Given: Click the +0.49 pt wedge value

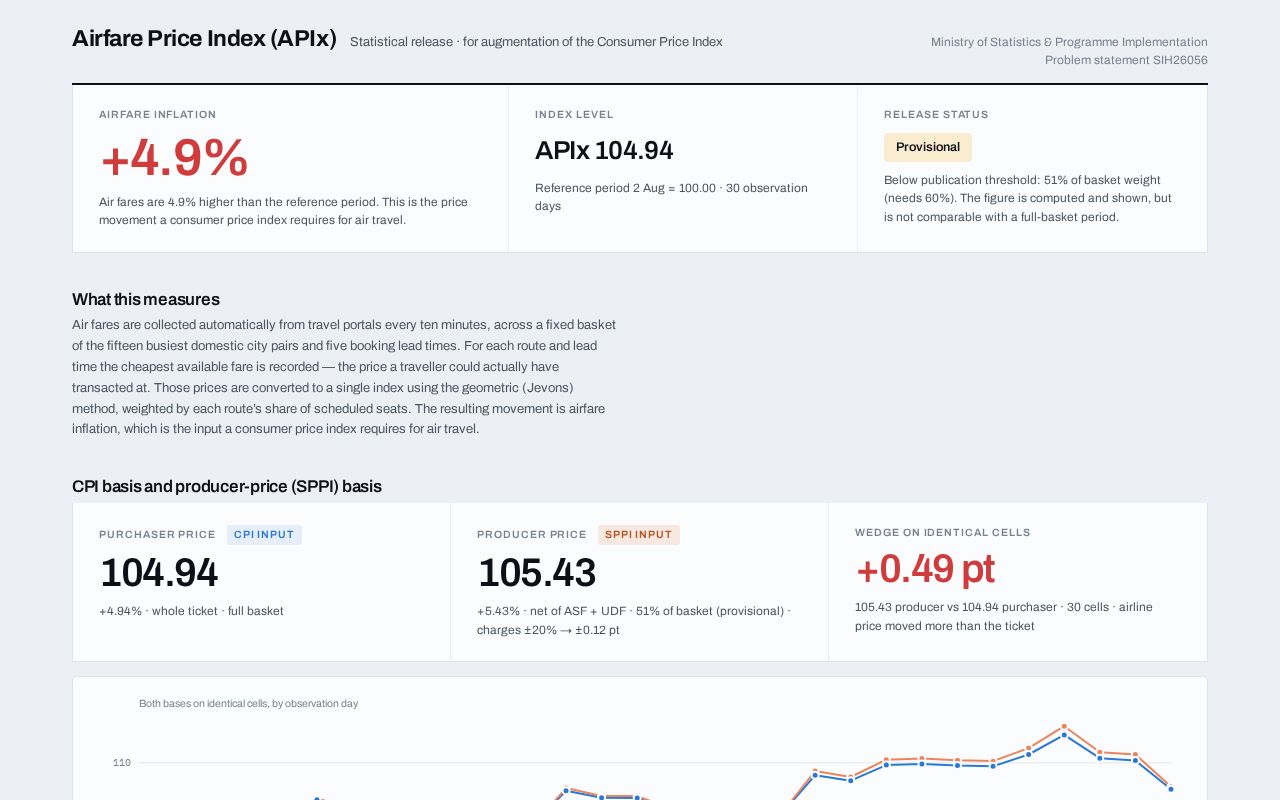Looking at the screenshot, I should click(x=925, y=569).
